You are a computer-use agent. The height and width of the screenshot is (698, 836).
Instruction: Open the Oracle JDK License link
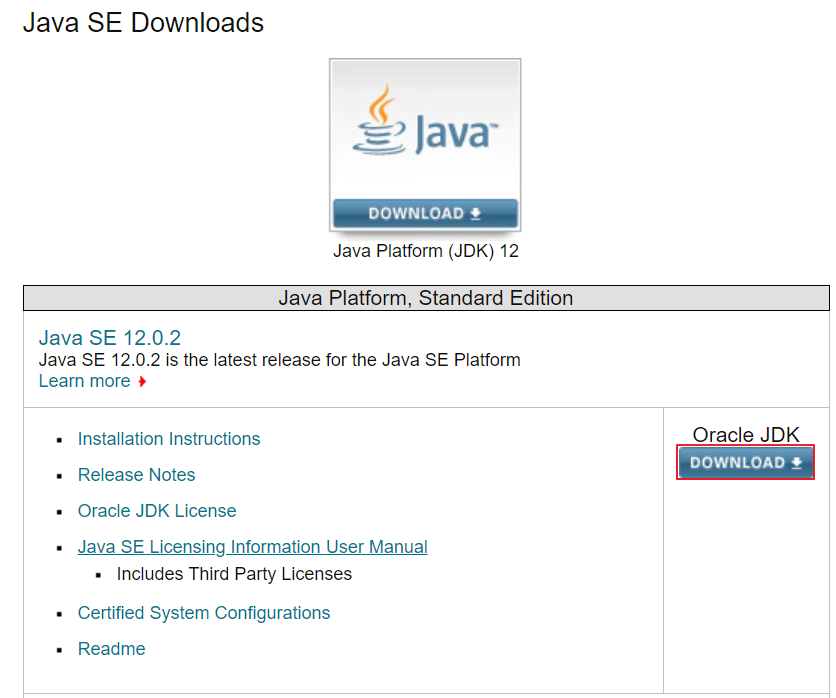point(157,511)
